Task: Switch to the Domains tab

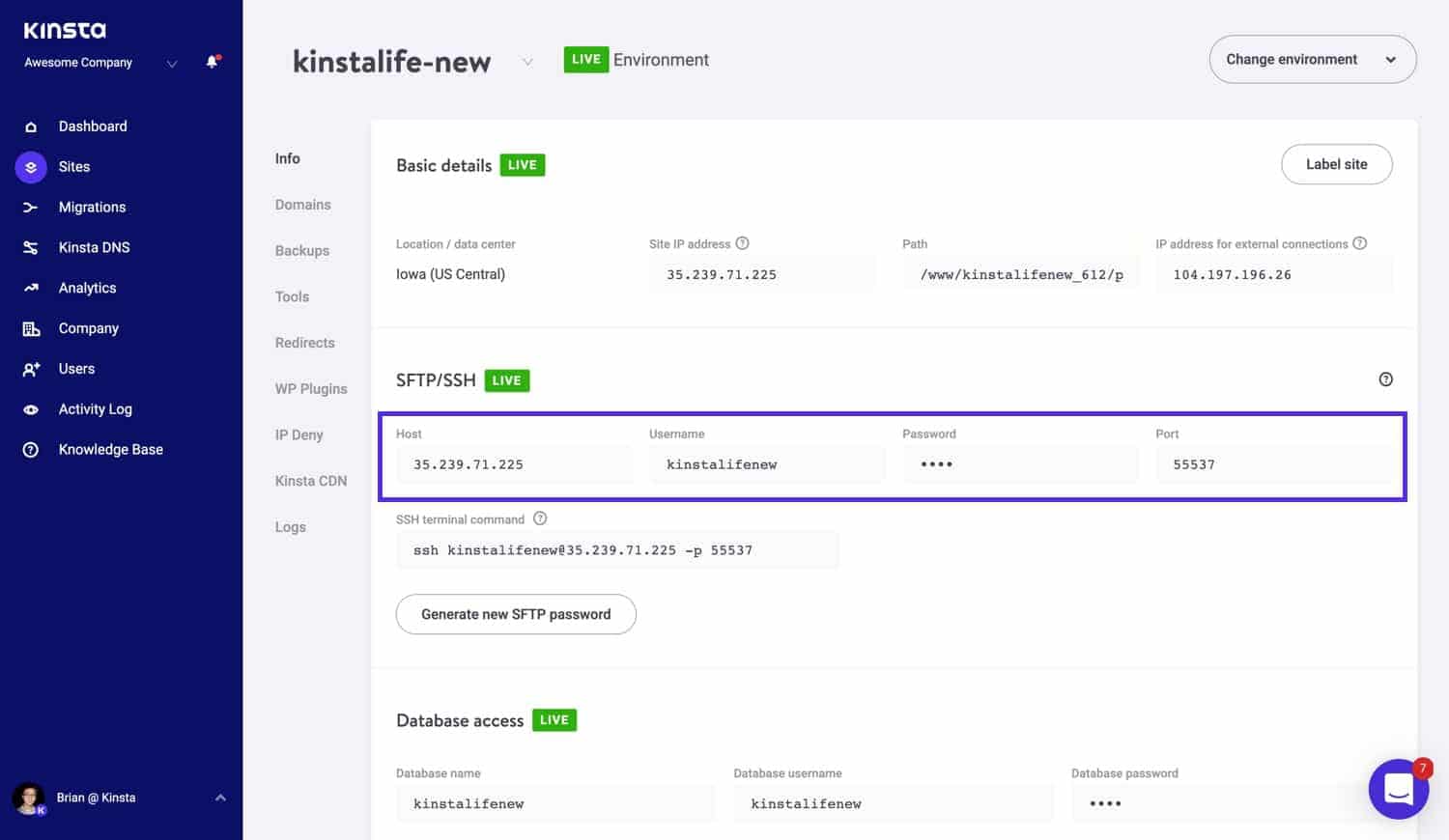Action: [x=302, y=204]
